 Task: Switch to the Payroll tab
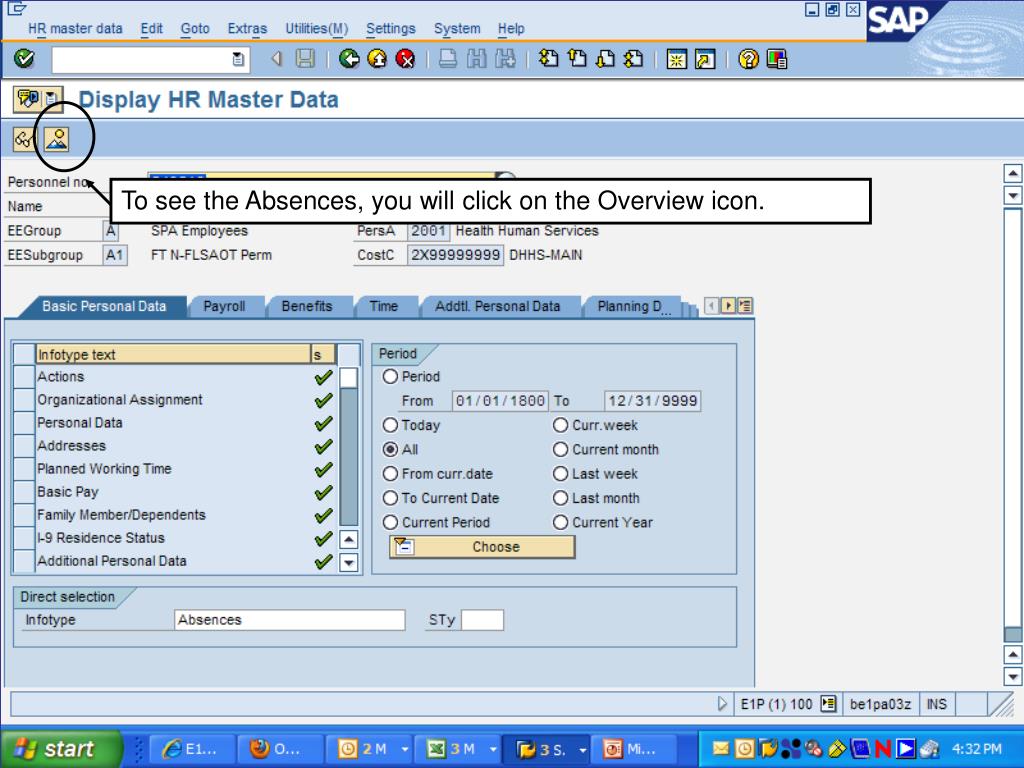pos(224,306)
